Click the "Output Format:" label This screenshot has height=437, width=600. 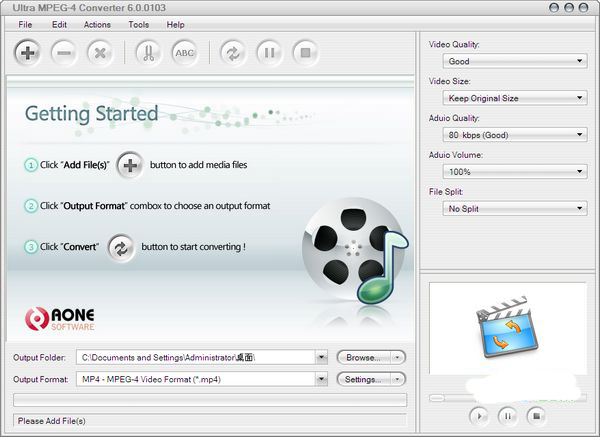coord(41,380)
